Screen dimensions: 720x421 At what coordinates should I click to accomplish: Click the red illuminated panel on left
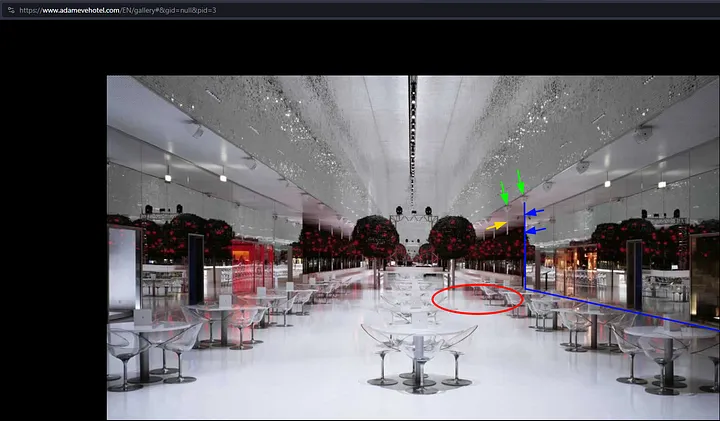click(256, 265)
